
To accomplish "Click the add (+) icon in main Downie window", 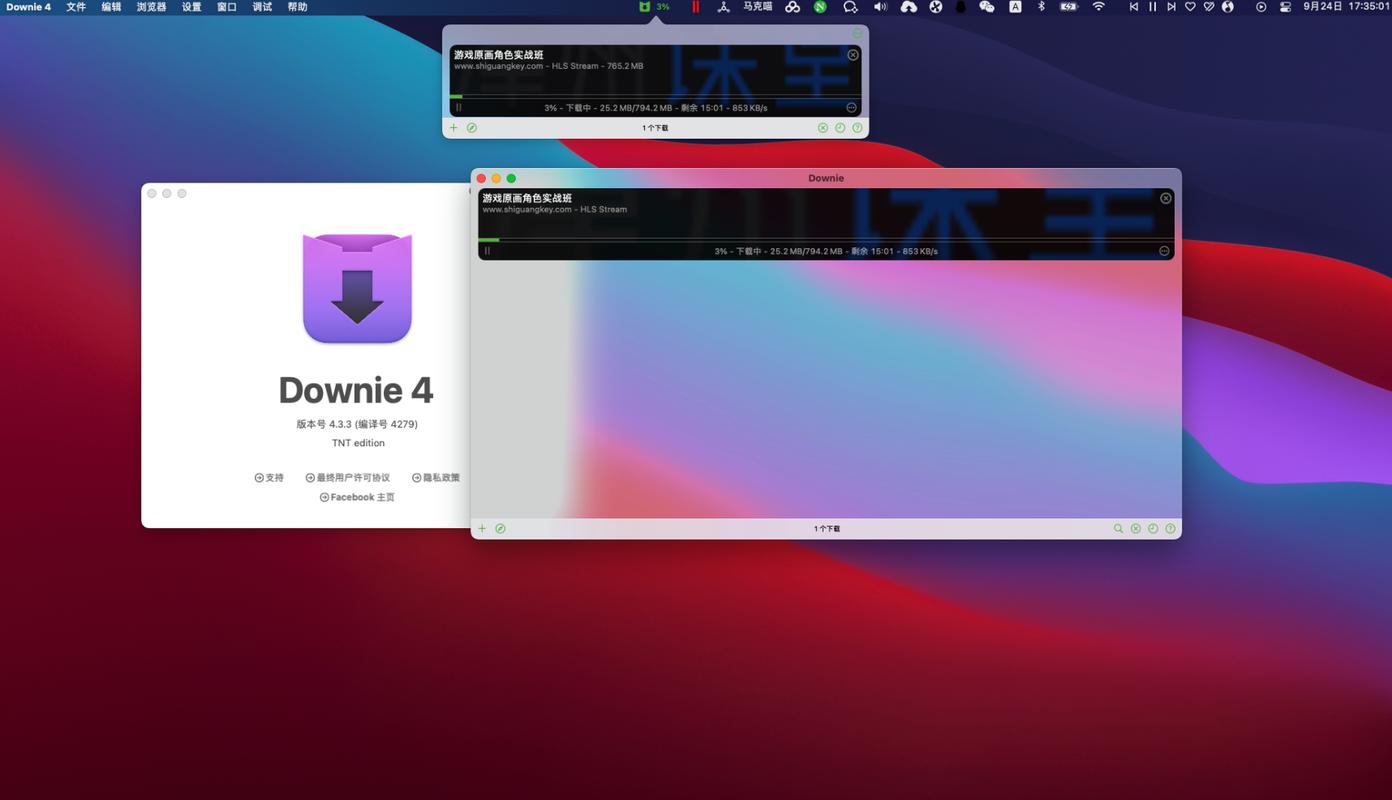I will pyautogui.click(x=482, y=528).
